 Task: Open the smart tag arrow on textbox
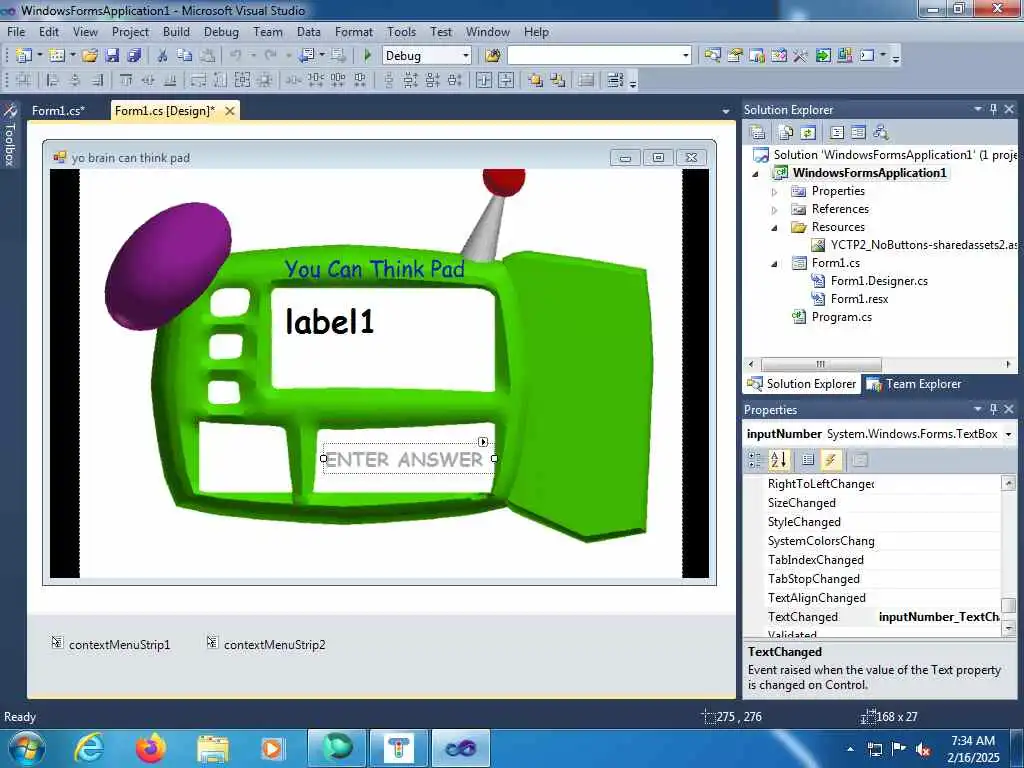(x=483, y=442)
